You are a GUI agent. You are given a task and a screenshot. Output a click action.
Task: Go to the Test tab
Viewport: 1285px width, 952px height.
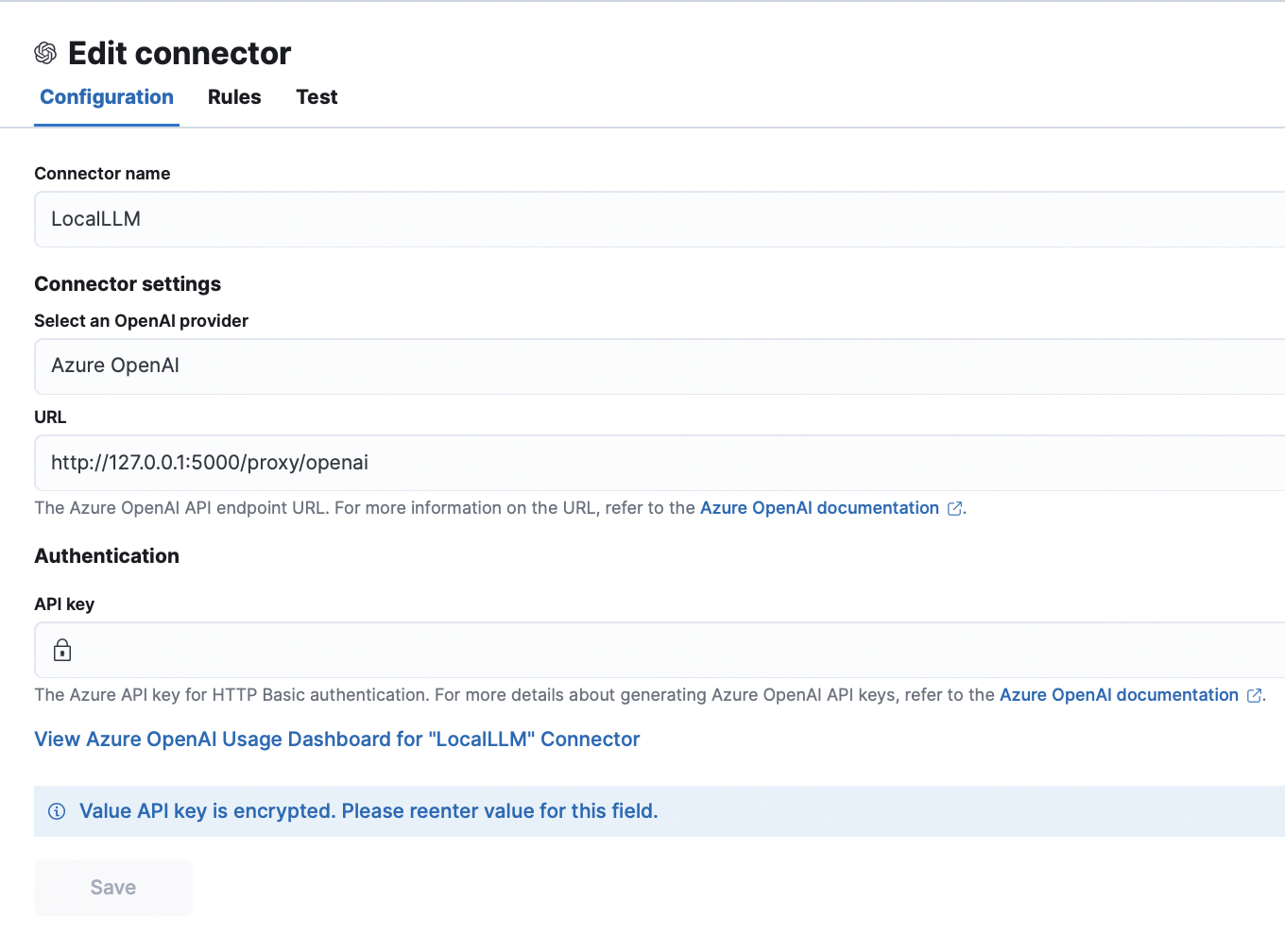click(317, 97)
